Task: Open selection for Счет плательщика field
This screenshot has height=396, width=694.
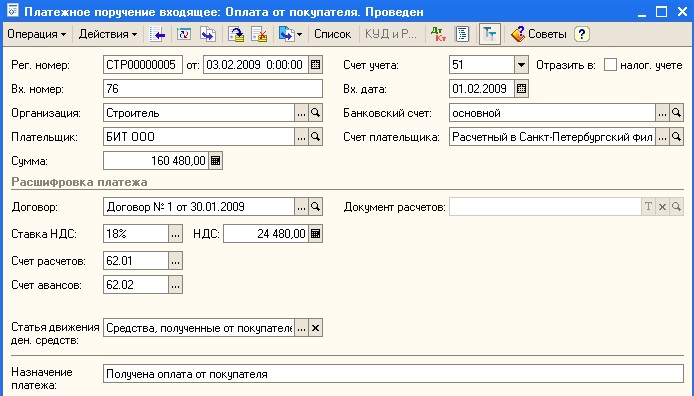Action: (x=662, y=137)
